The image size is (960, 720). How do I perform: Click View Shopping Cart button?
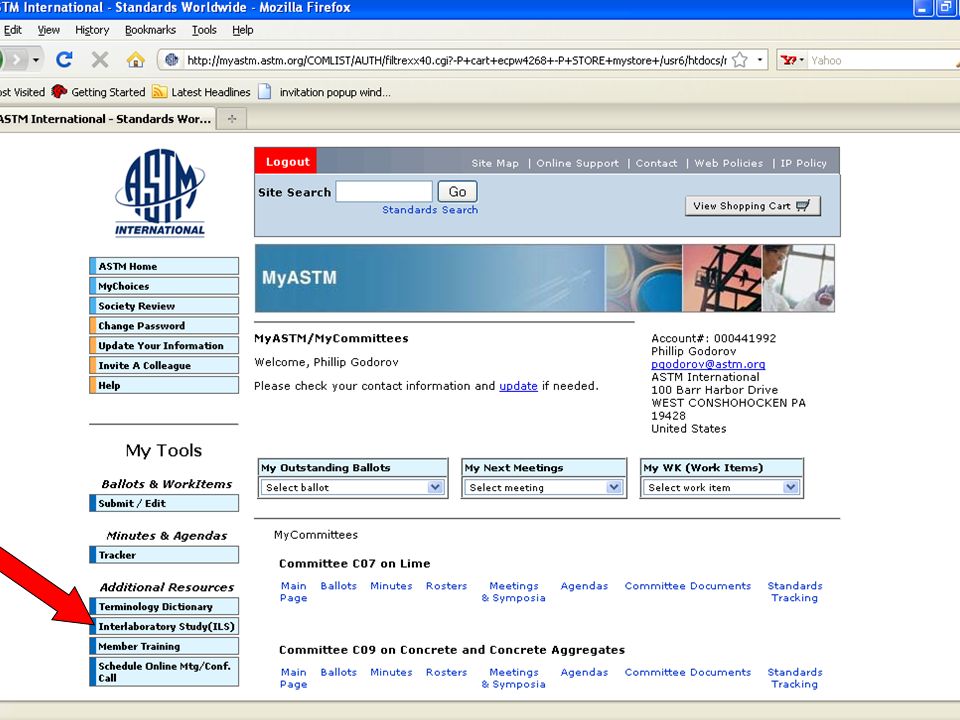click(x=752, y=206)
